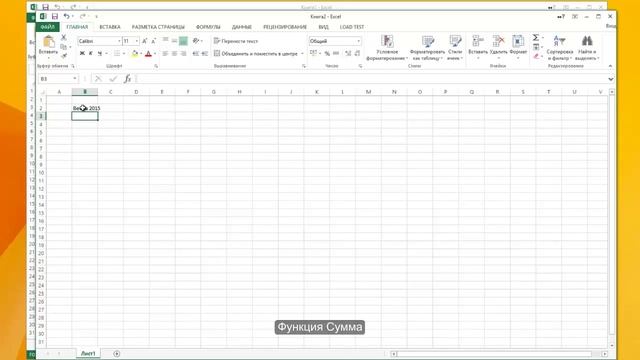Open Sort and Filter (Сортировка и фильтр)

click(560, 48)
